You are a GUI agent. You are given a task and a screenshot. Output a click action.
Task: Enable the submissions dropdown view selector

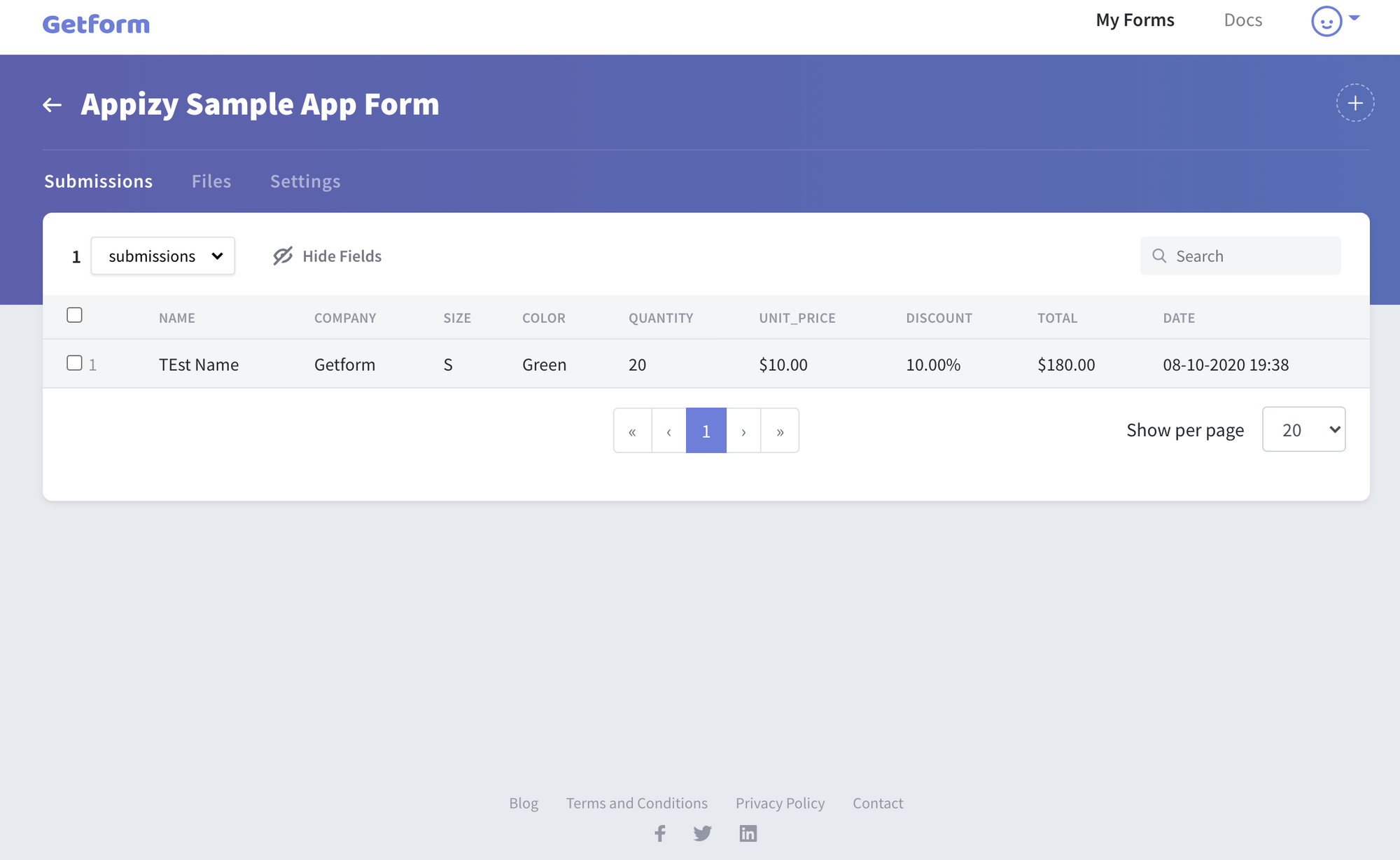(x=162, y=255)
